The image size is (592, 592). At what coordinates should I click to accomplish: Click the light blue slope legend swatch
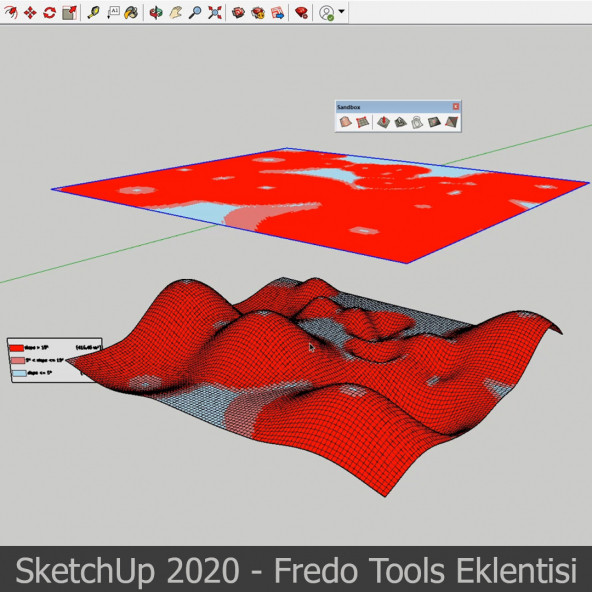point(19,373)
